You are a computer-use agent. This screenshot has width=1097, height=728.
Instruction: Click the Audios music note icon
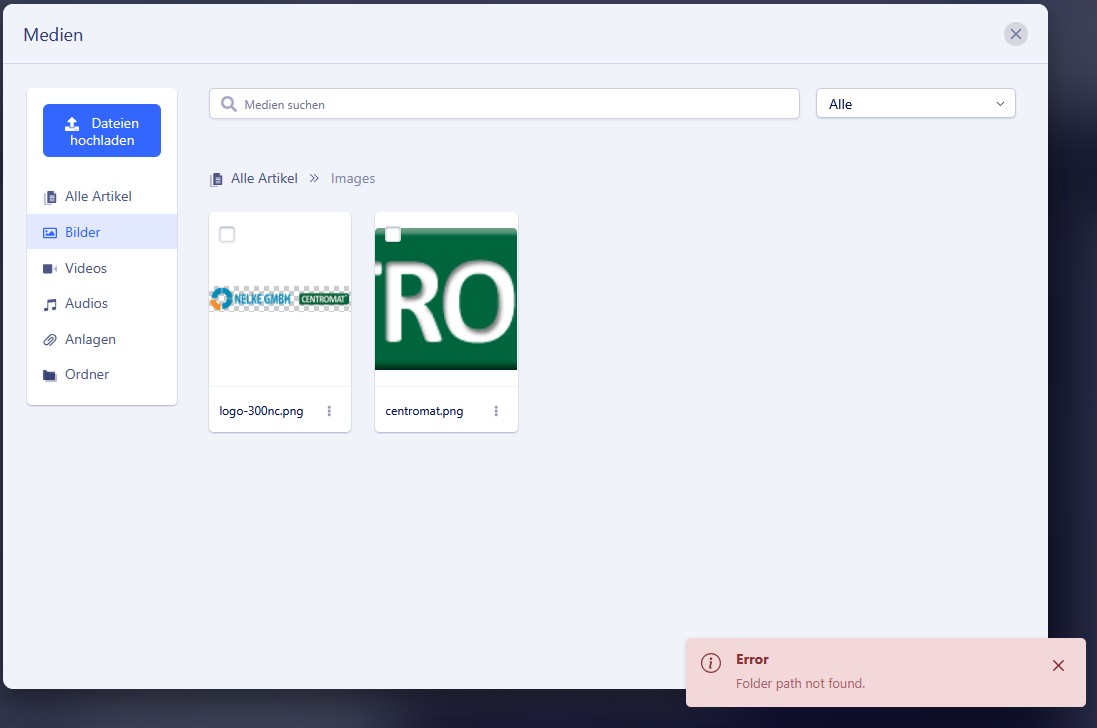pos(50,304)
